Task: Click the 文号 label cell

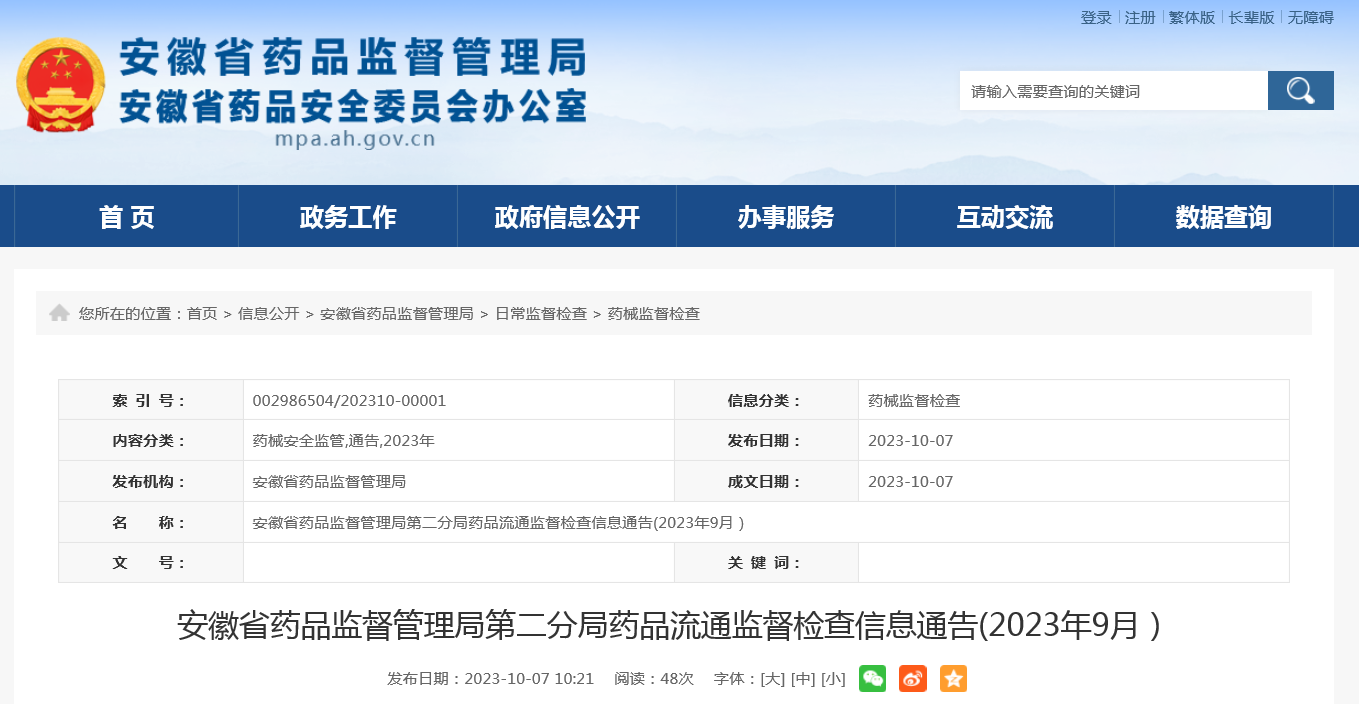Action: coord(151,562)
